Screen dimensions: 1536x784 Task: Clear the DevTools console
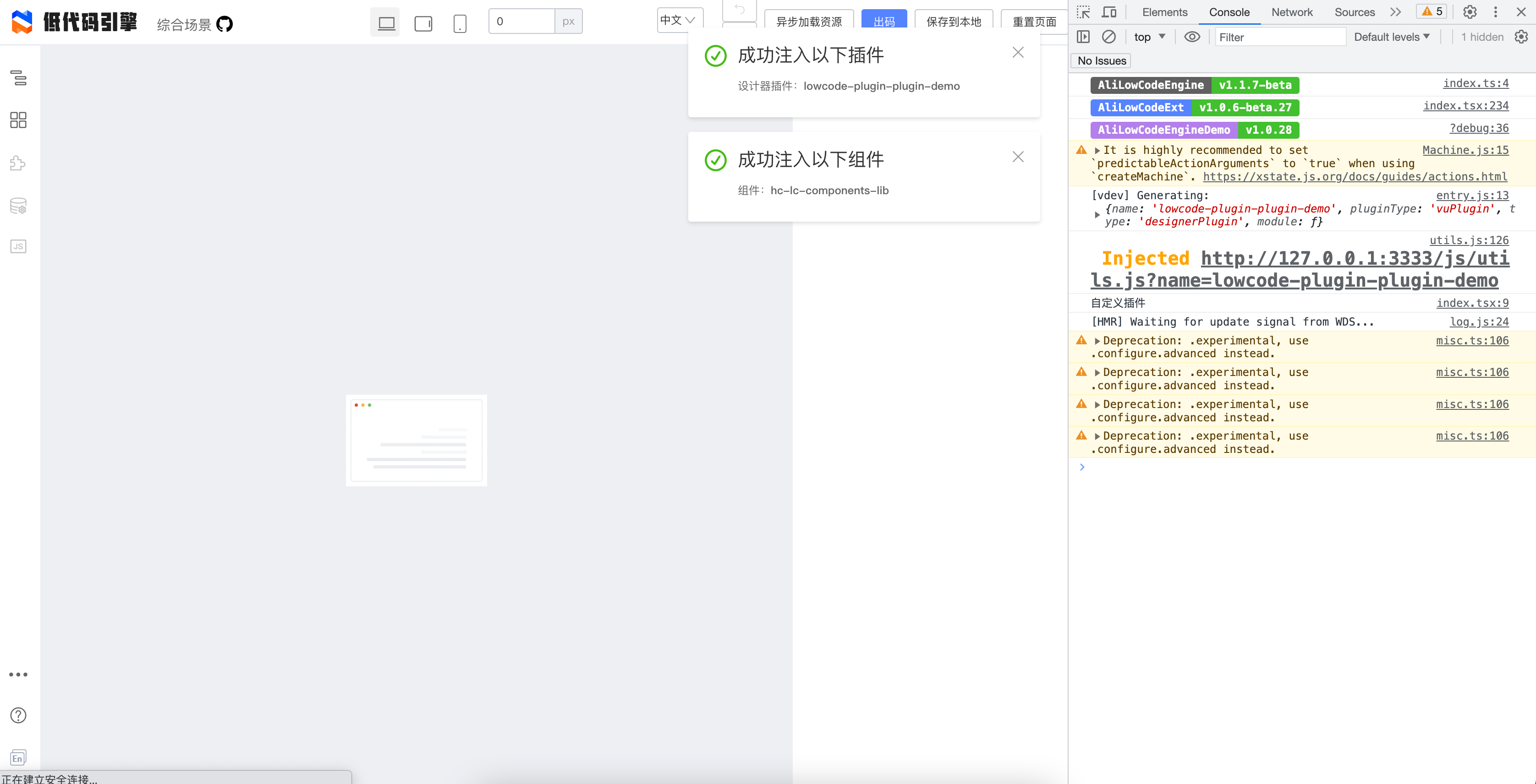point(1108,36)
